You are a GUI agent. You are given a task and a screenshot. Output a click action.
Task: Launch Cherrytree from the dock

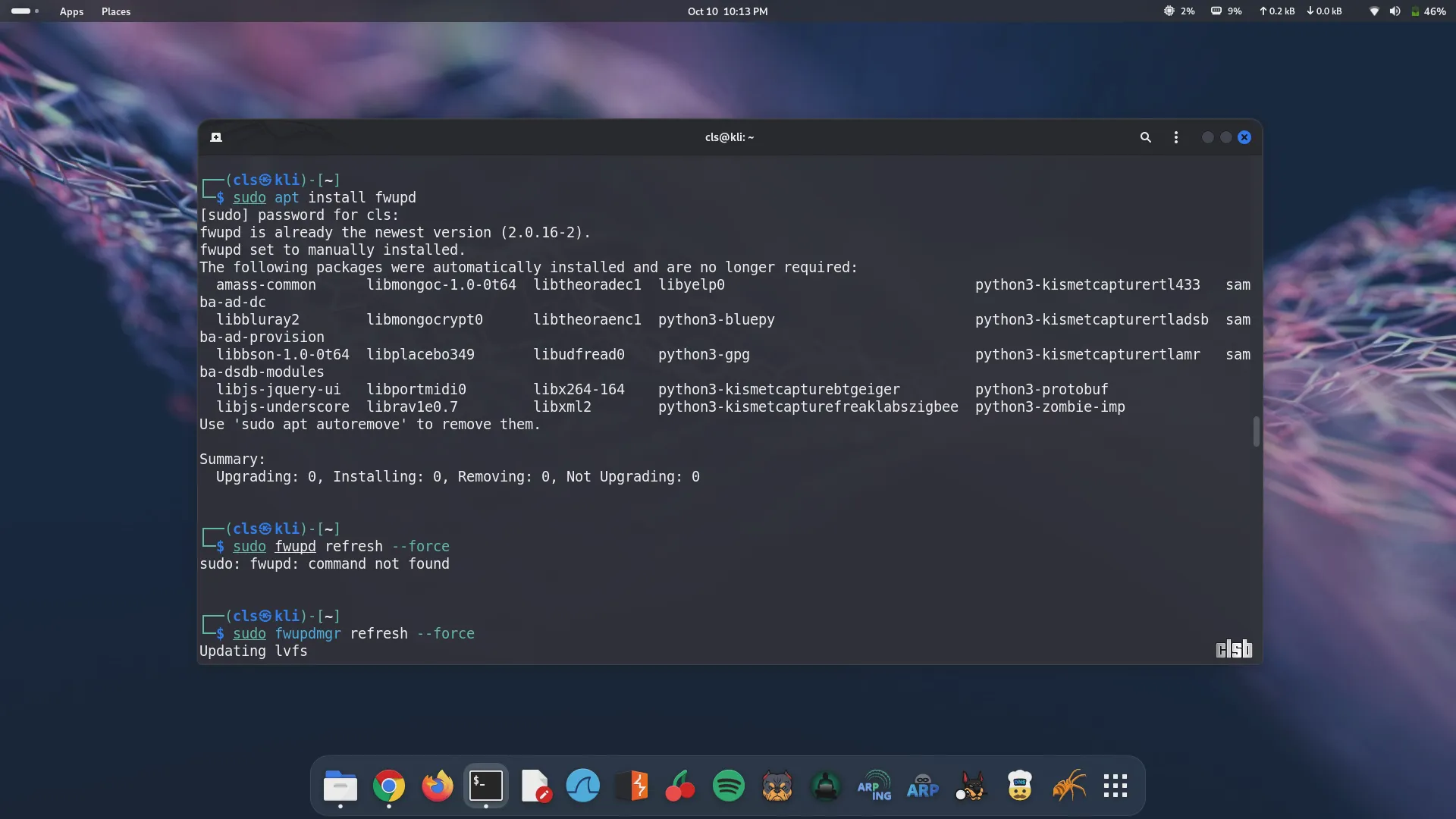[680, 786]
